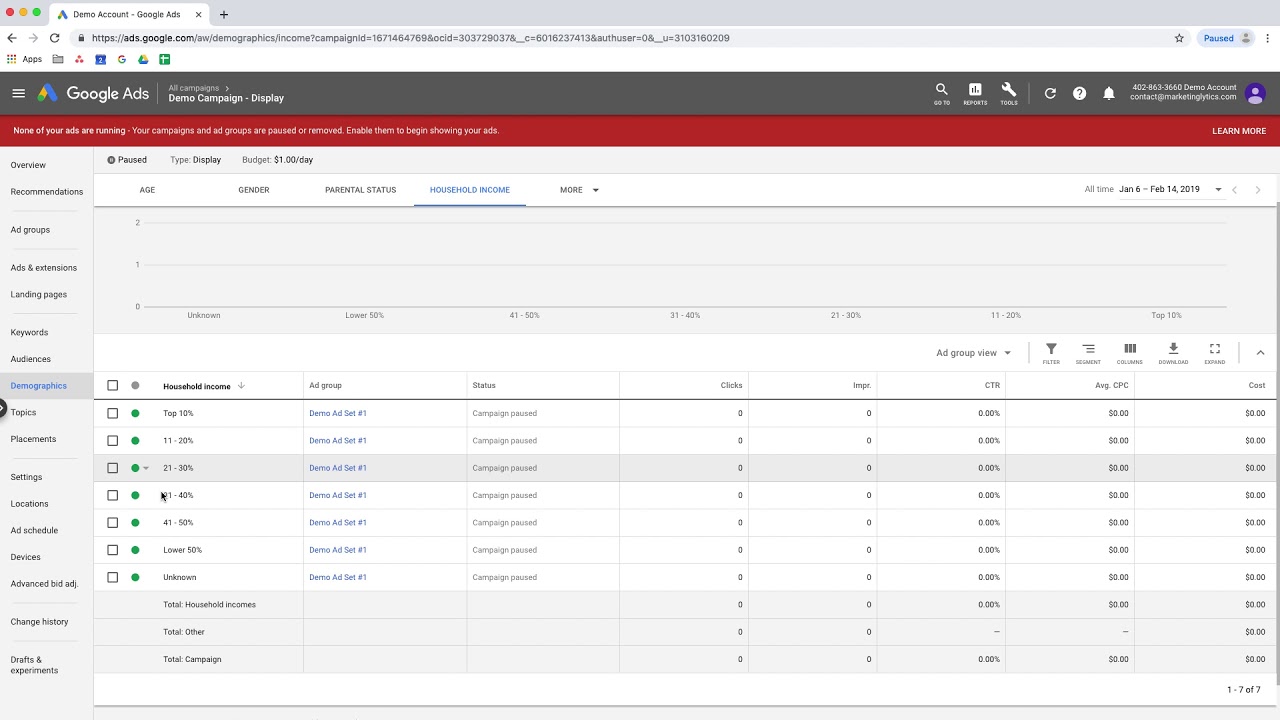
Task: Open Overview in the sidebar
Action: 28,165
